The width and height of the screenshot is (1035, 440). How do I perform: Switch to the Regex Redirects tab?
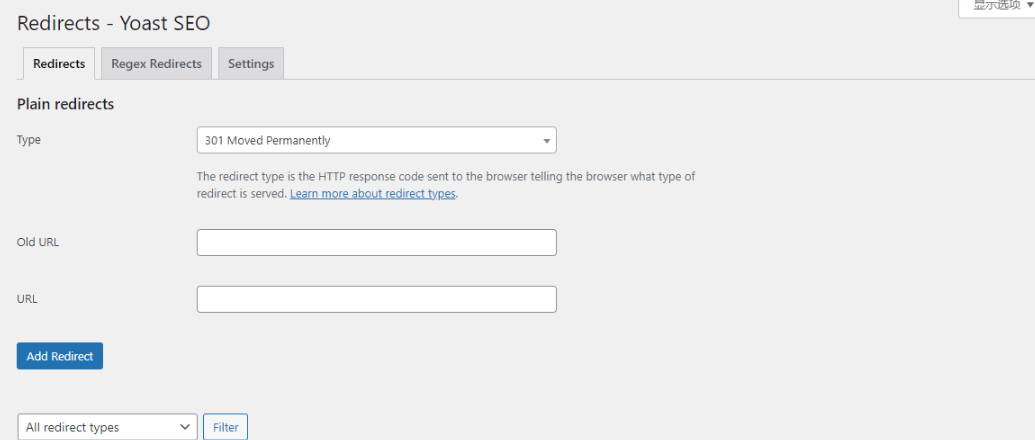pos(156,63)
